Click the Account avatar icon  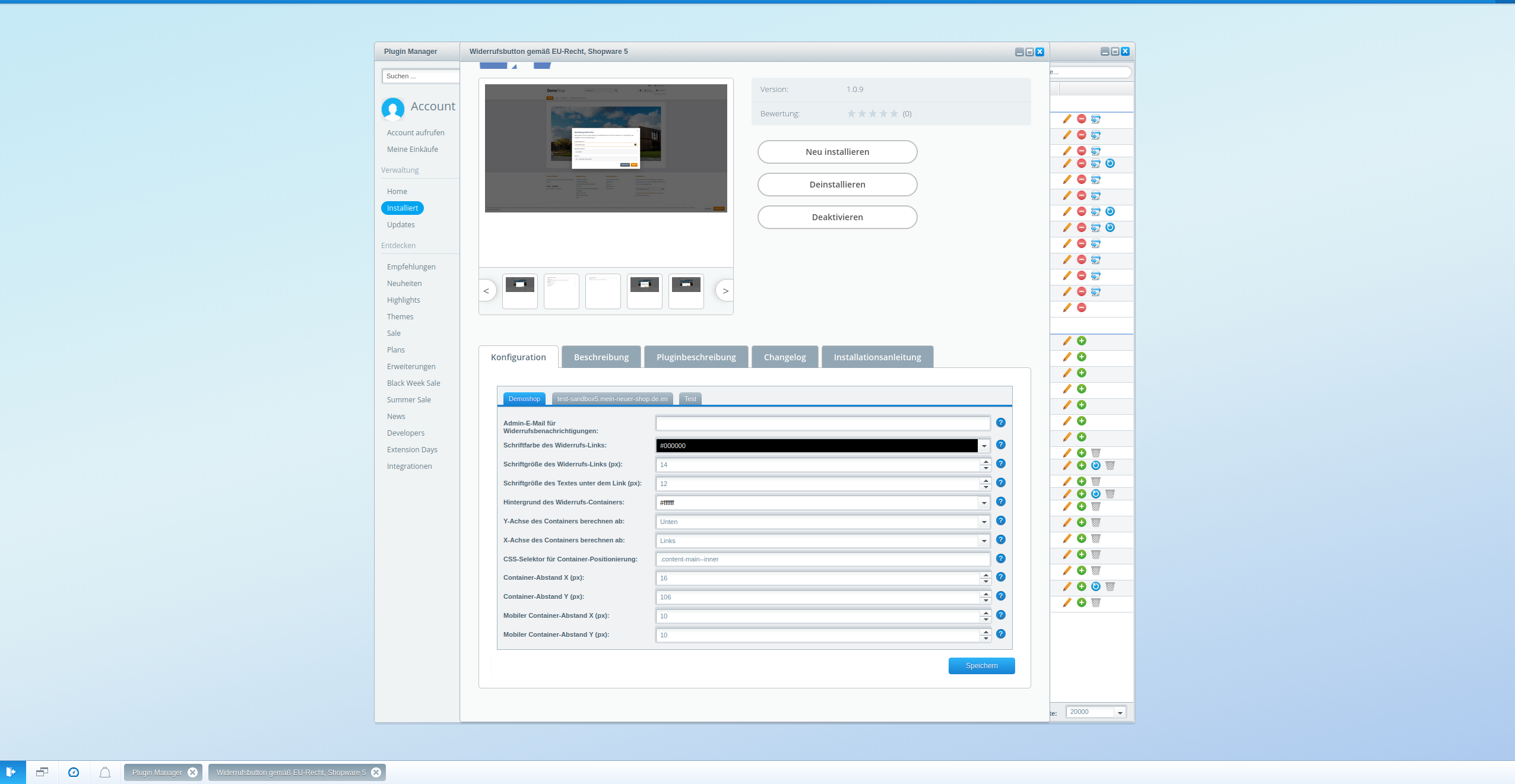coord(393,109)
